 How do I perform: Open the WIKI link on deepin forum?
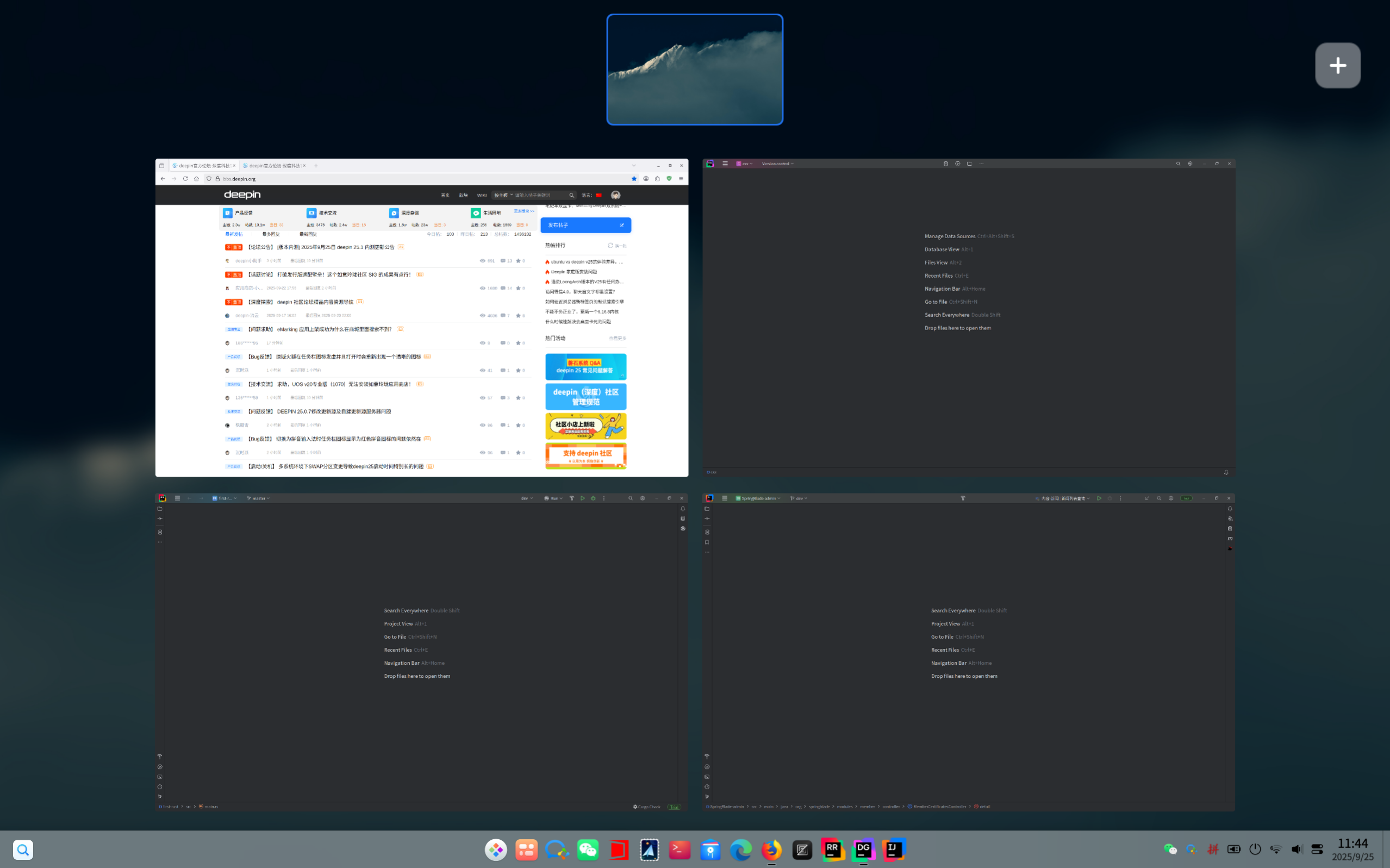[482, 195]
